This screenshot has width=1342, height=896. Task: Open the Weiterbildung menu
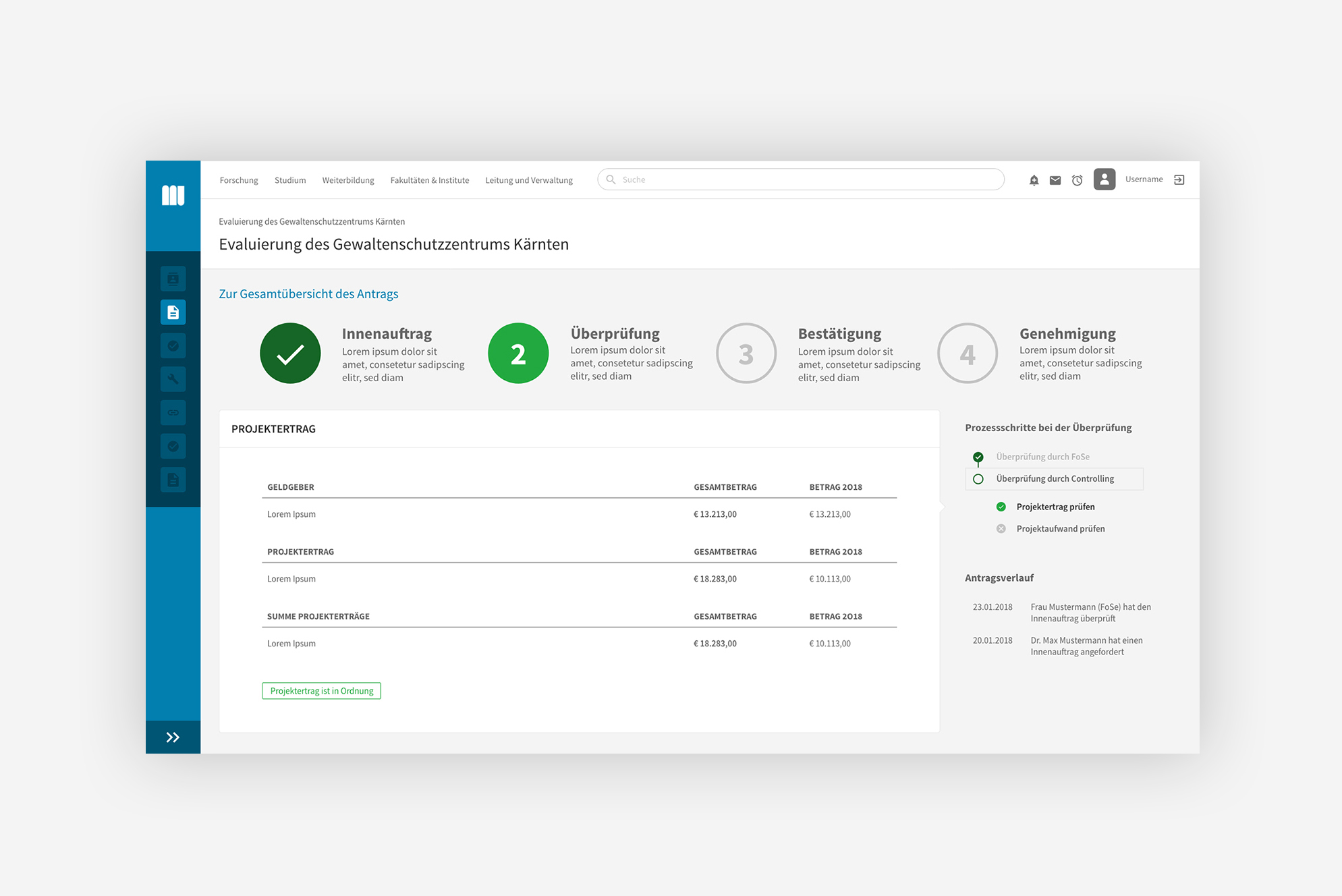[x=348, y=180]
